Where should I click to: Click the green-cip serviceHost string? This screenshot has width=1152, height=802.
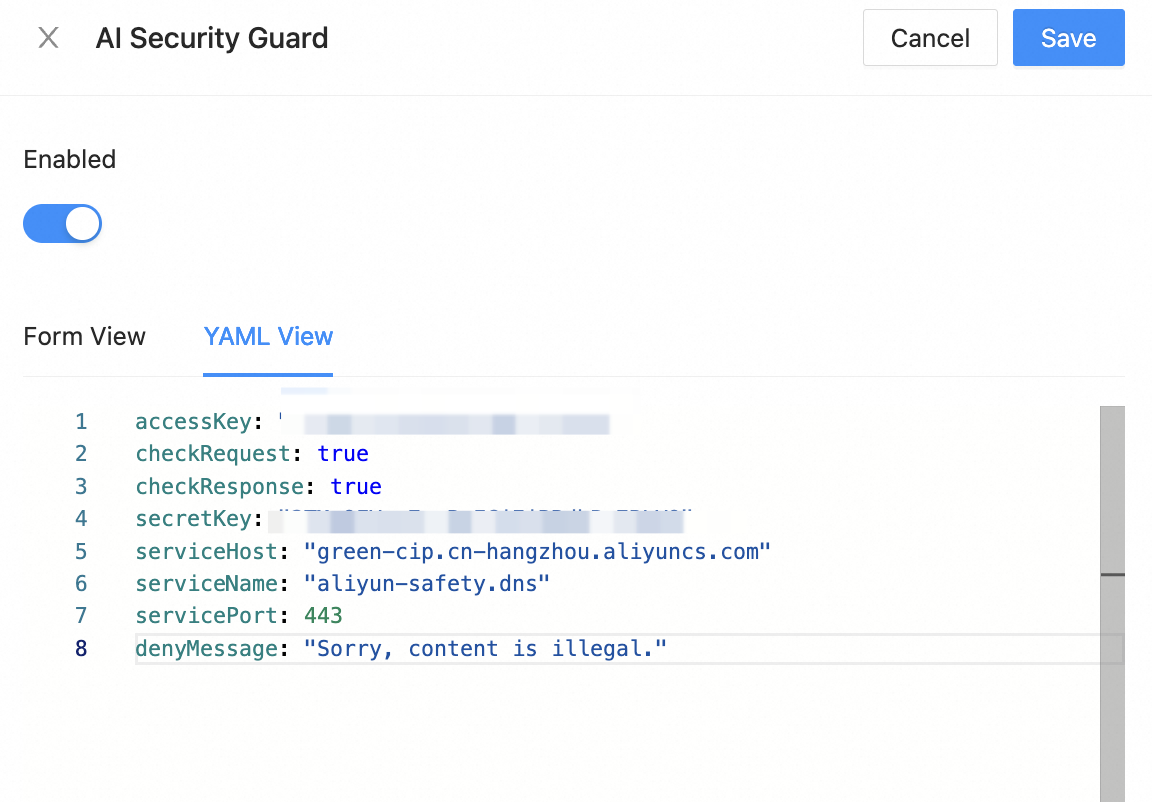click(537, 552)
